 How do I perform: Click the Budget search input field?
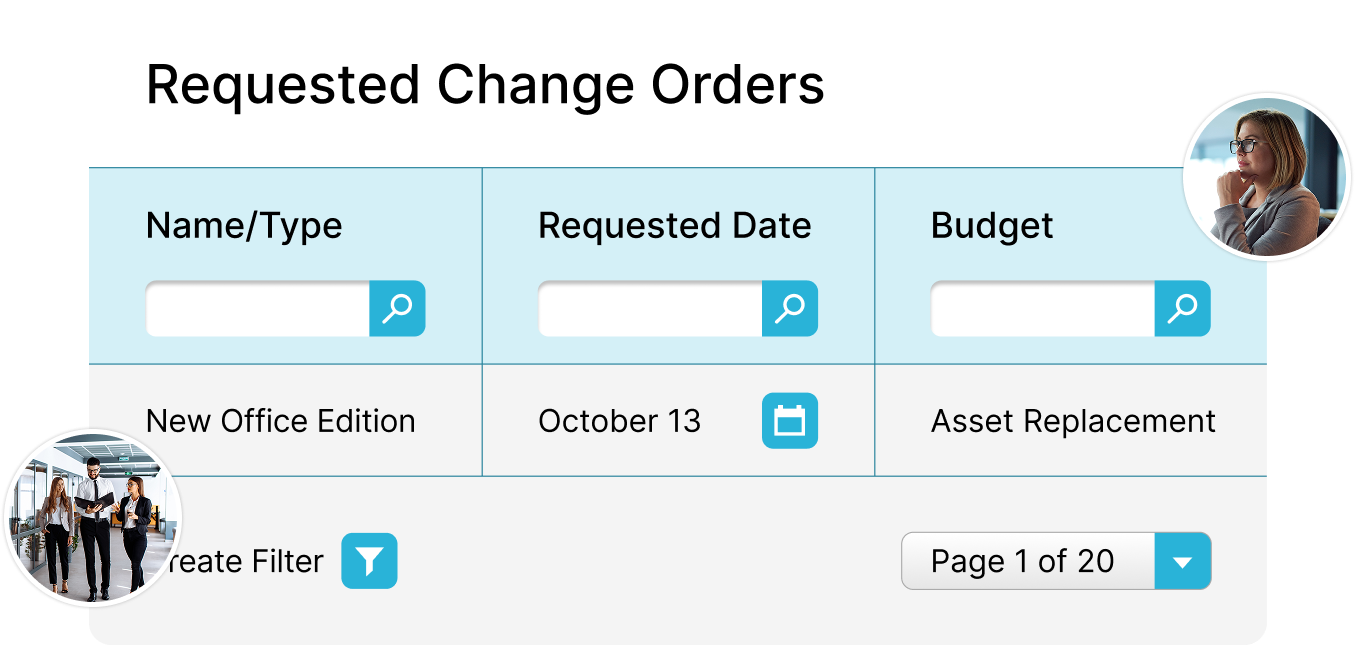tap(1043, 308)
